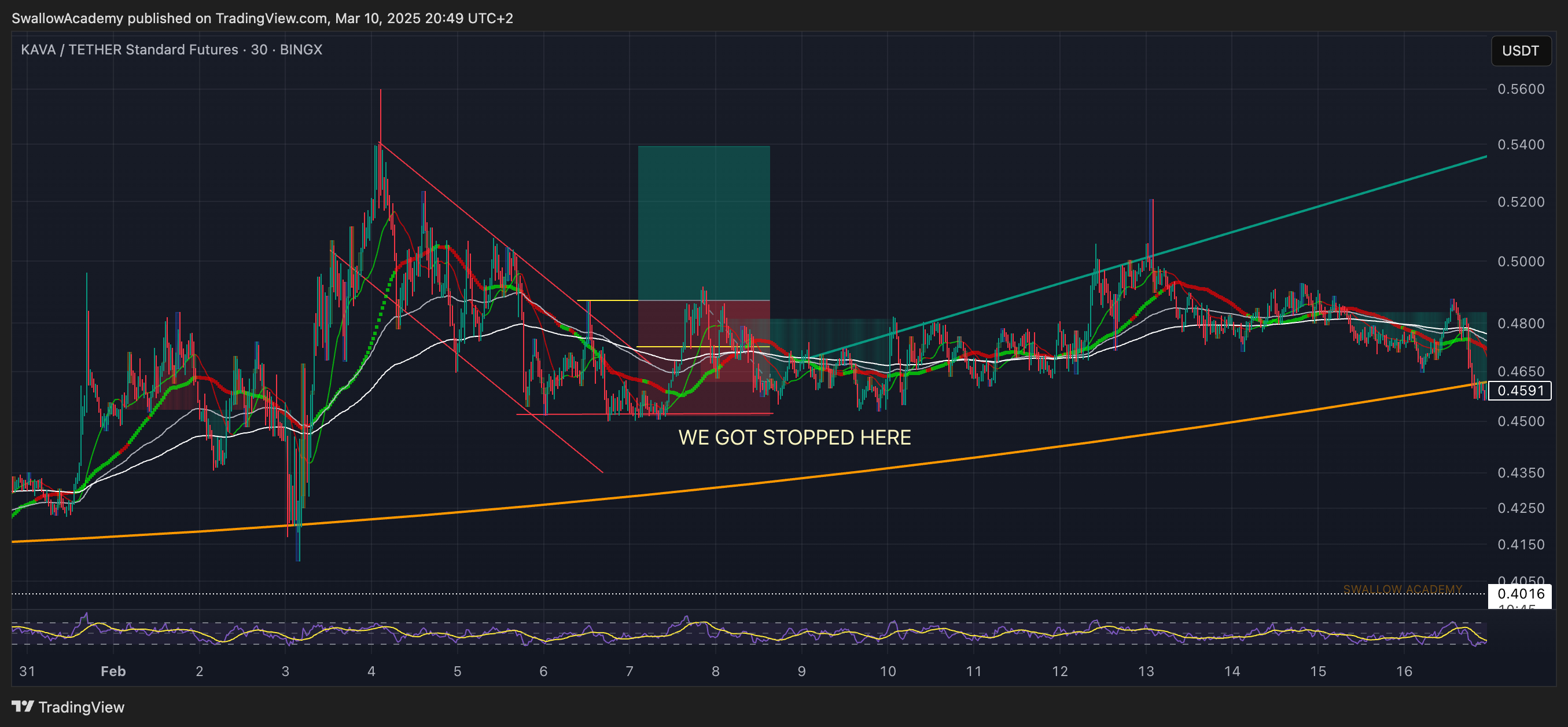Click the 0.4250 price axis label
The height and width of the screenshot is (727, 1568).
point(1521,508)
